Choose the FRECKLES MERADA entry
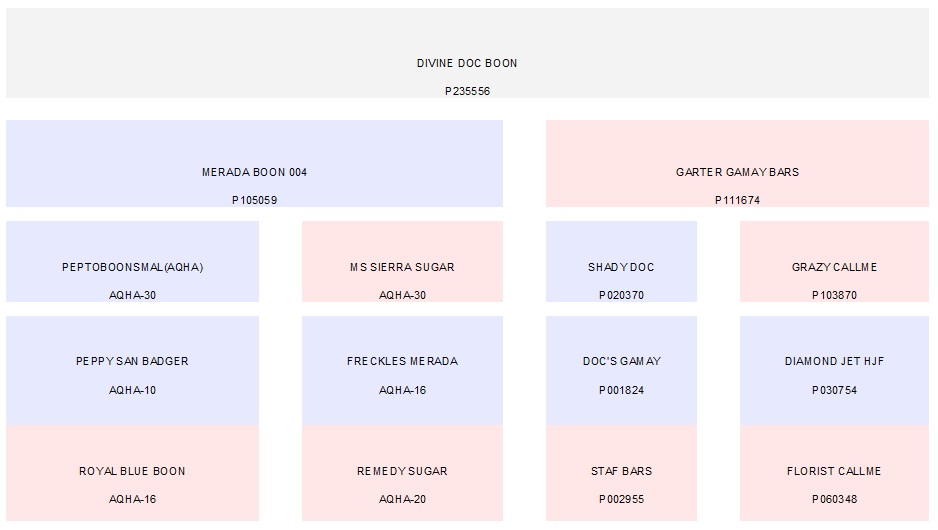Viewport: 938px width, 530px height. pyautogui.click(x=402, y=361)
